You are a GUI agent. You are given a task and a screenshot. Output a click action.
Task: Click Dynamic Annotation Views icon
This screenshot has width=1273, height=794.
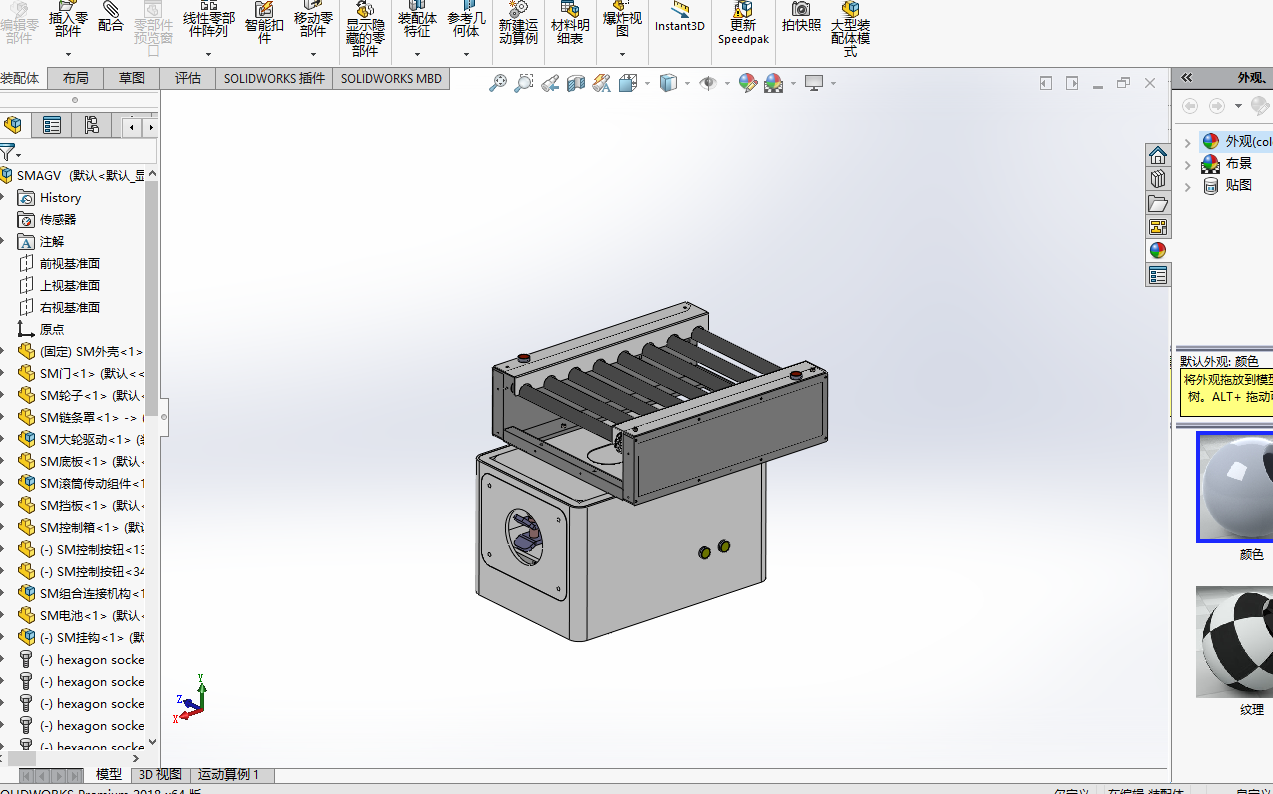[x=601, y=84]
